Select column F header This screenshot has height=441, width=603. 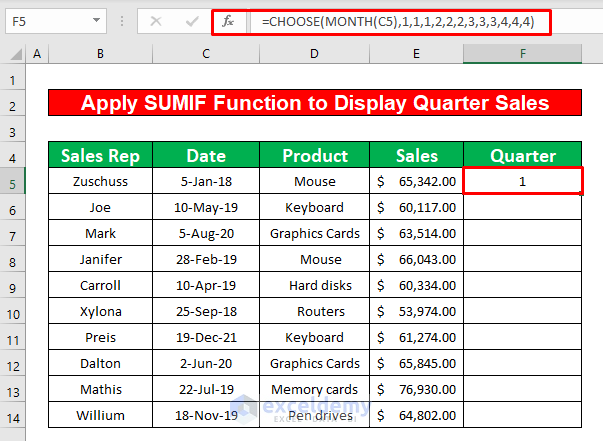[x=523, y=53]
